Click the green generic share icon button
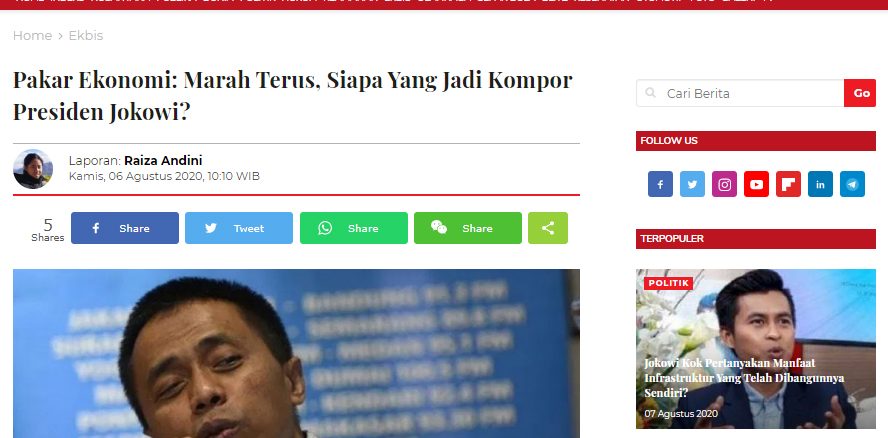Image resolution: width=888 pixels, height=438 pixels. (x=548, y=228)
